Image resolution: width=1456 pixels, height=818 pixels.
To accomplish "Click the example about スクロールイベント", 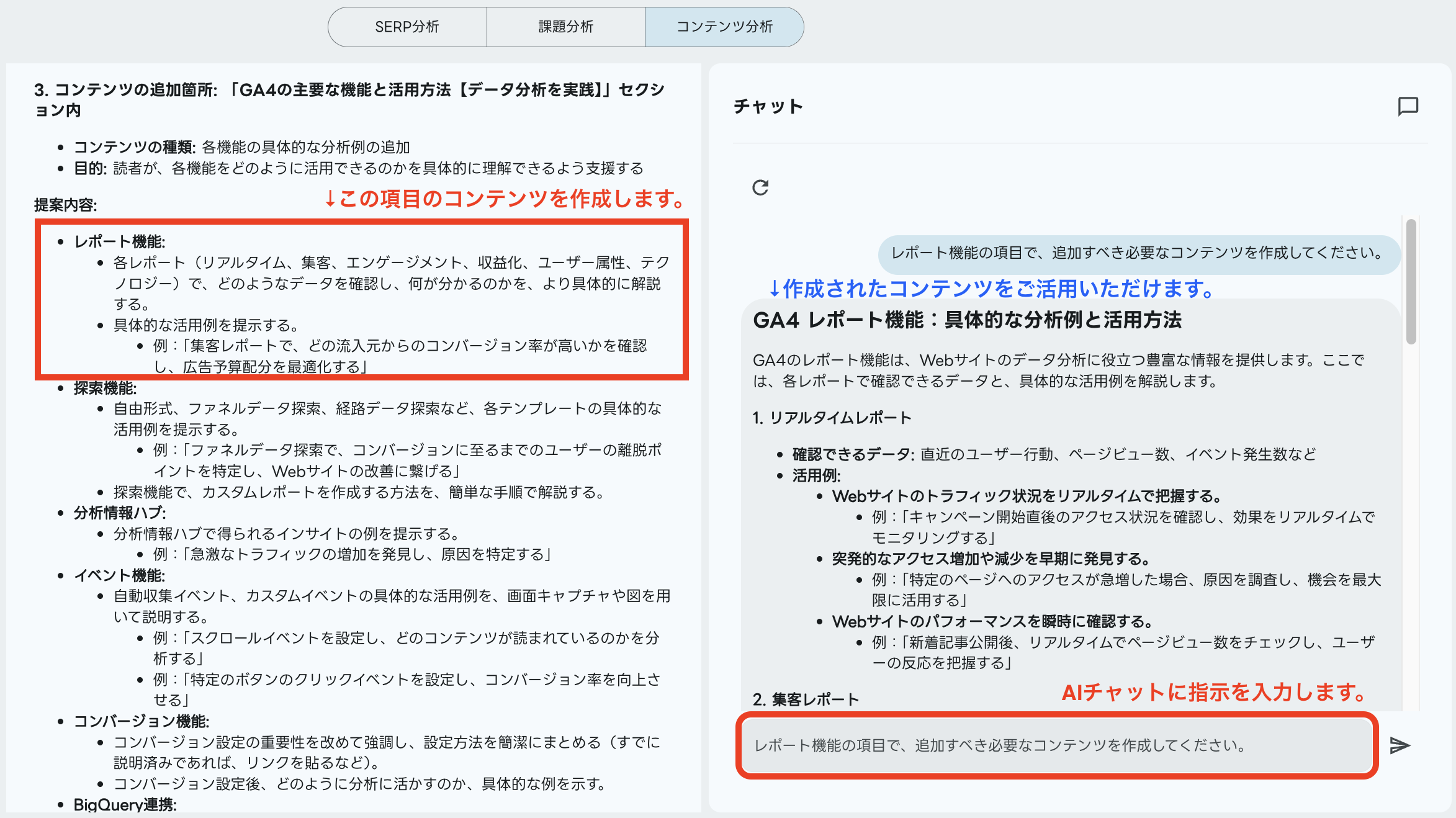I will 407,648.
